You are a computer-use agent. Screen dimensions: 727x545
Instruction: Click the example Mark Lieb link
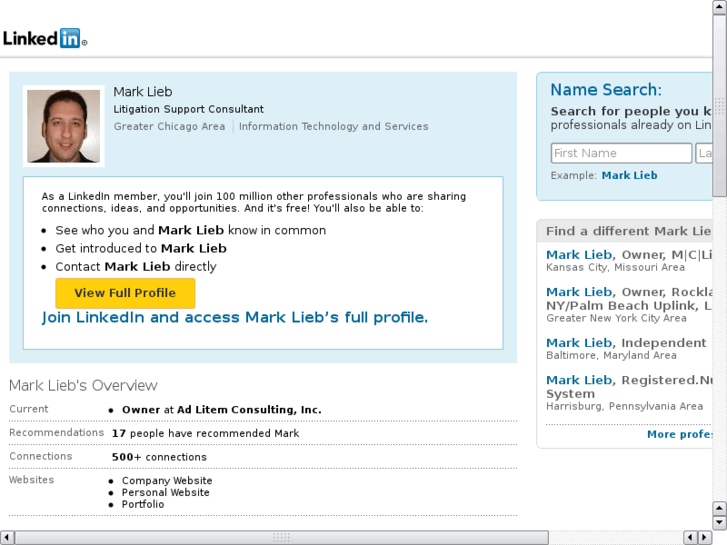[x=629, y=175]
